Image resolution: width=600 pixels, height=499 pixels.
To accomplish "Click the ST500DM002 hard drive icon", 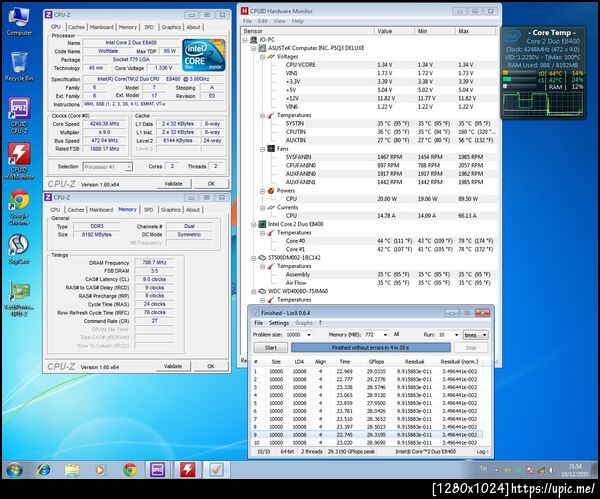I will click(262, 258).
